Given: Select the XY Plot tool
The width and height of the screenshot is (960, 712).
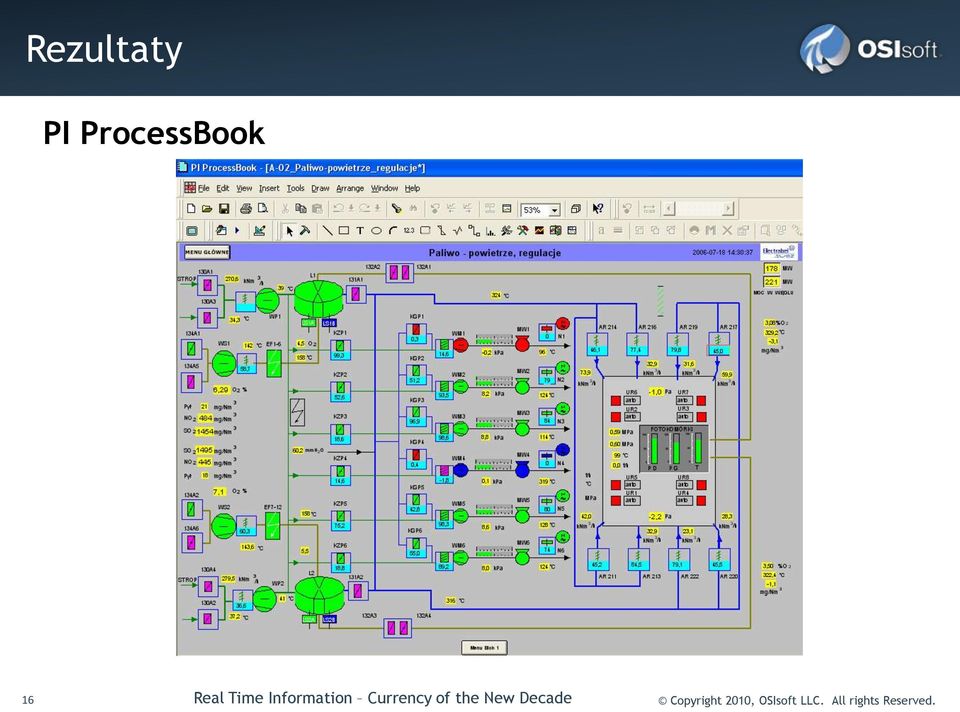Looking at the screenshot, I should (506, 231).
